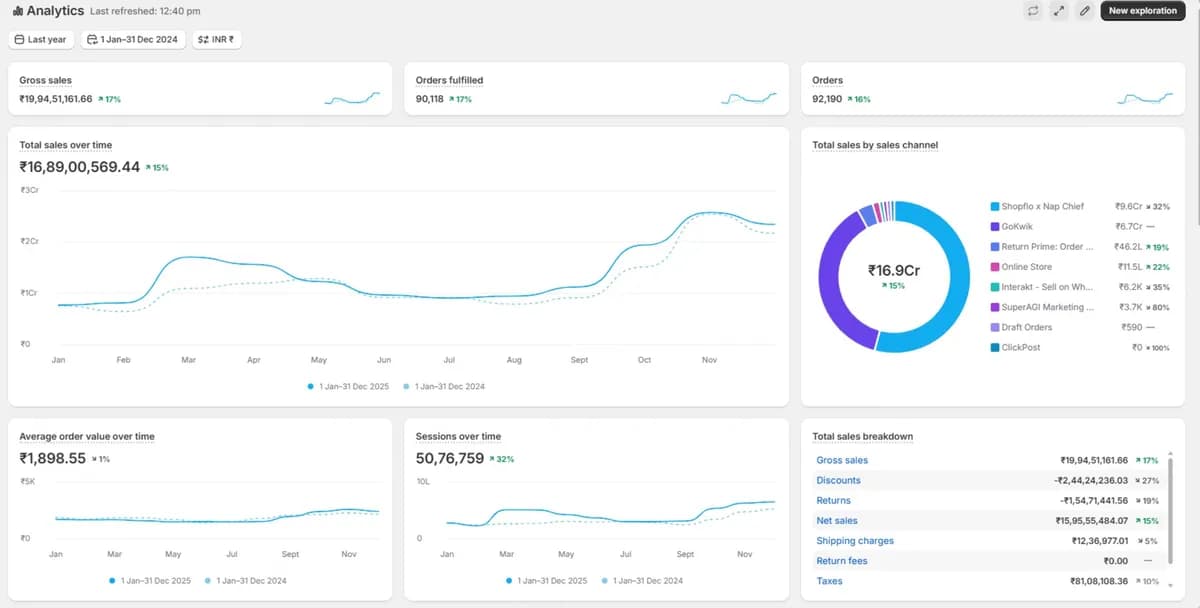
Task: Select the ₹16,89,00,569.44 total sales figure
Action: pyautogui.click(x=79, y=167)
